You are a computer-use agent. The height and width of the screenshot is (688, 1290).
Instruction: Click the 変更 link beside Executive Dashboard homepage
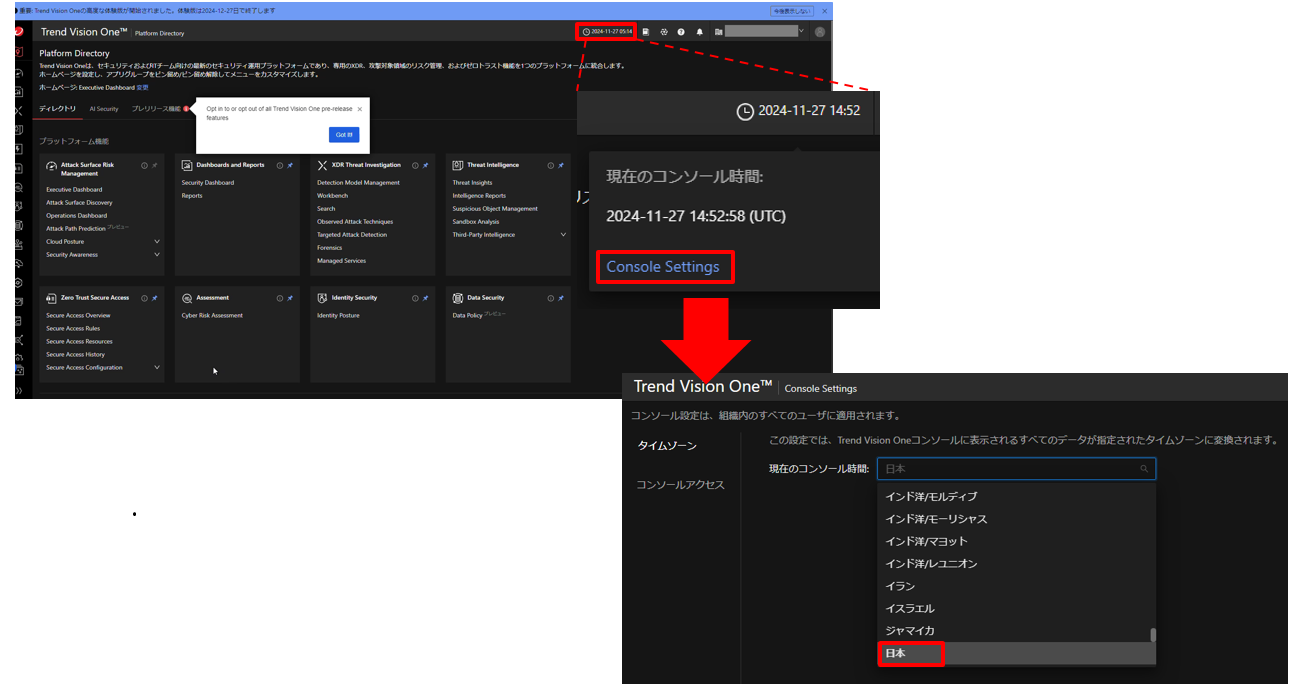[142, 87]
